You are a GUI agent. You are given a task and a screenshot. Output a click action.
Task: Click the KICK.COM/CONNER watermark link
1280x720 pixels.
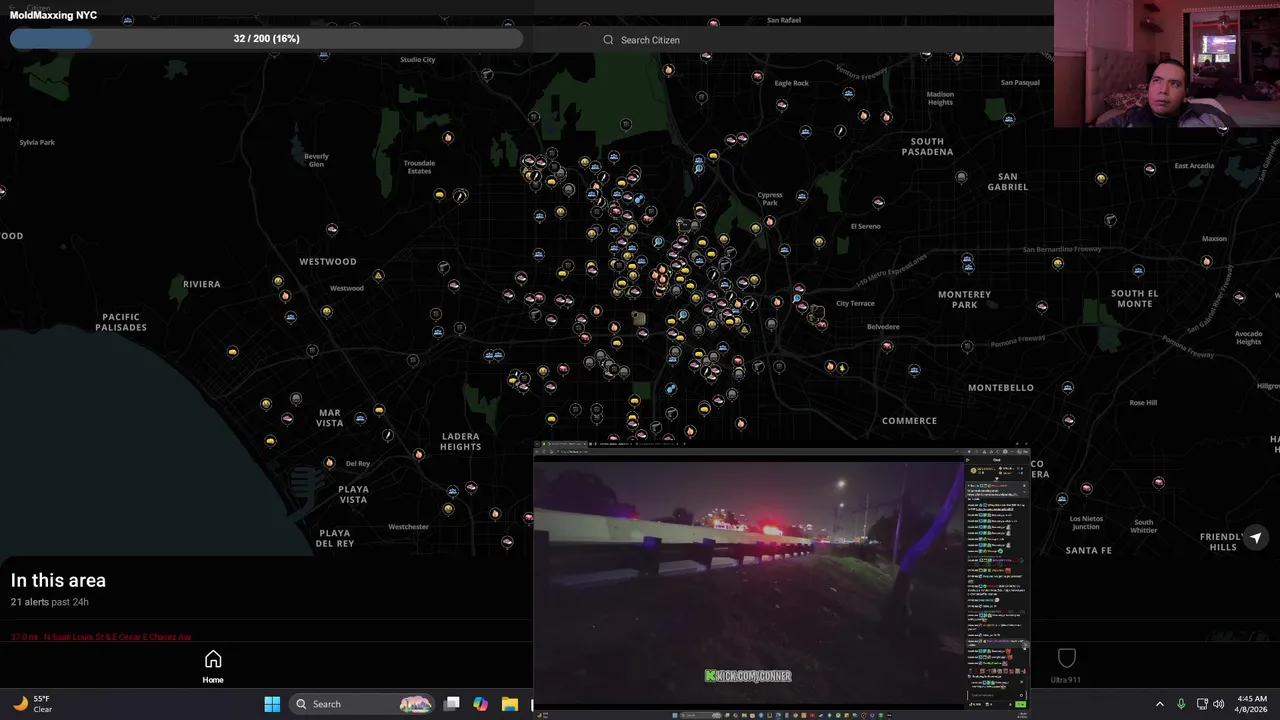748,676
